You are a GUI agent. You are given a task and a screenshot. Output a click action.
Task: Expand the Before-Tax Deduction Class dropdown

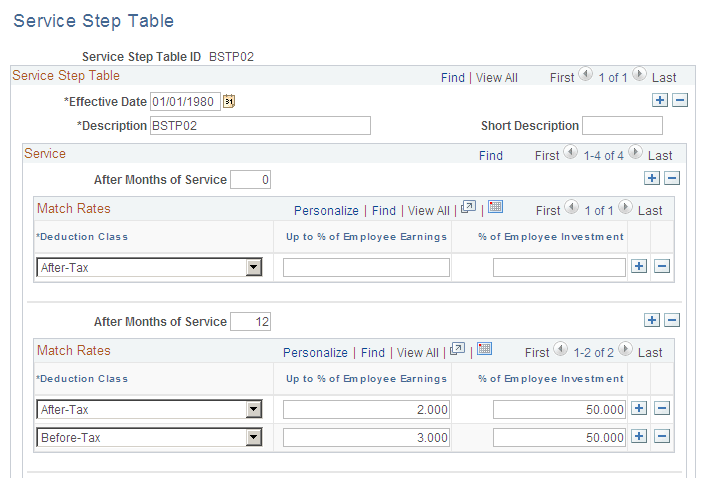[253, 438]
